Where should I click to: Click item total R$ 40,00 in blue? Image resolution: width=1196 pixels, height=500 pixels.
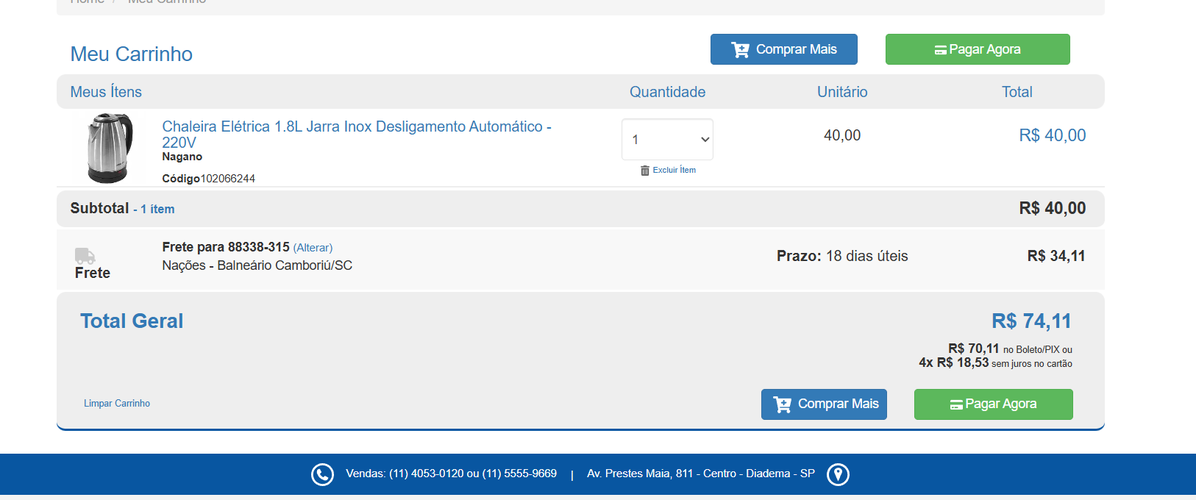point(1053,136)
